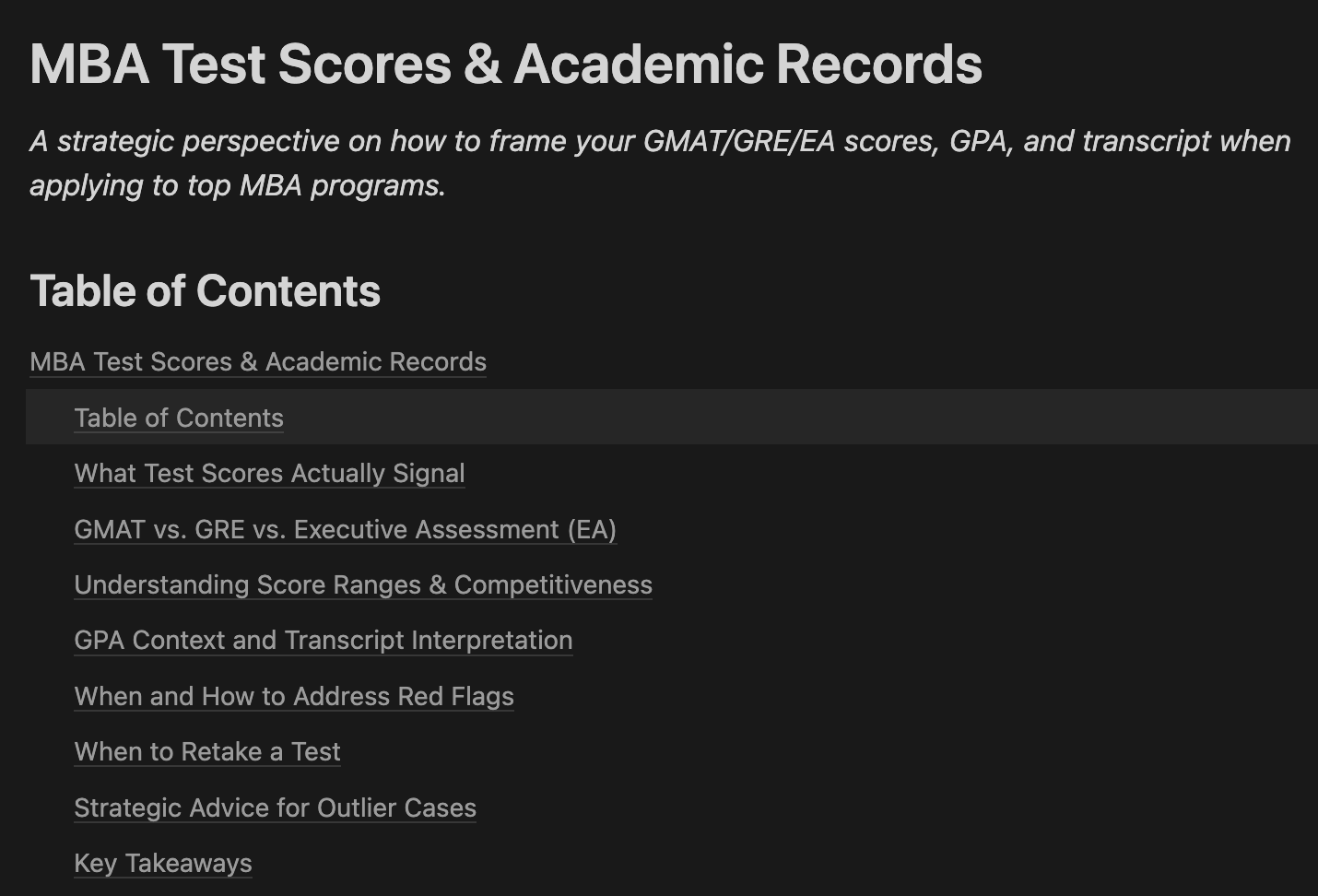Open the "MBA Test Scores & Academic Records" contents link
This screenshot has width=1318, height=896.
tap(258, 361)
